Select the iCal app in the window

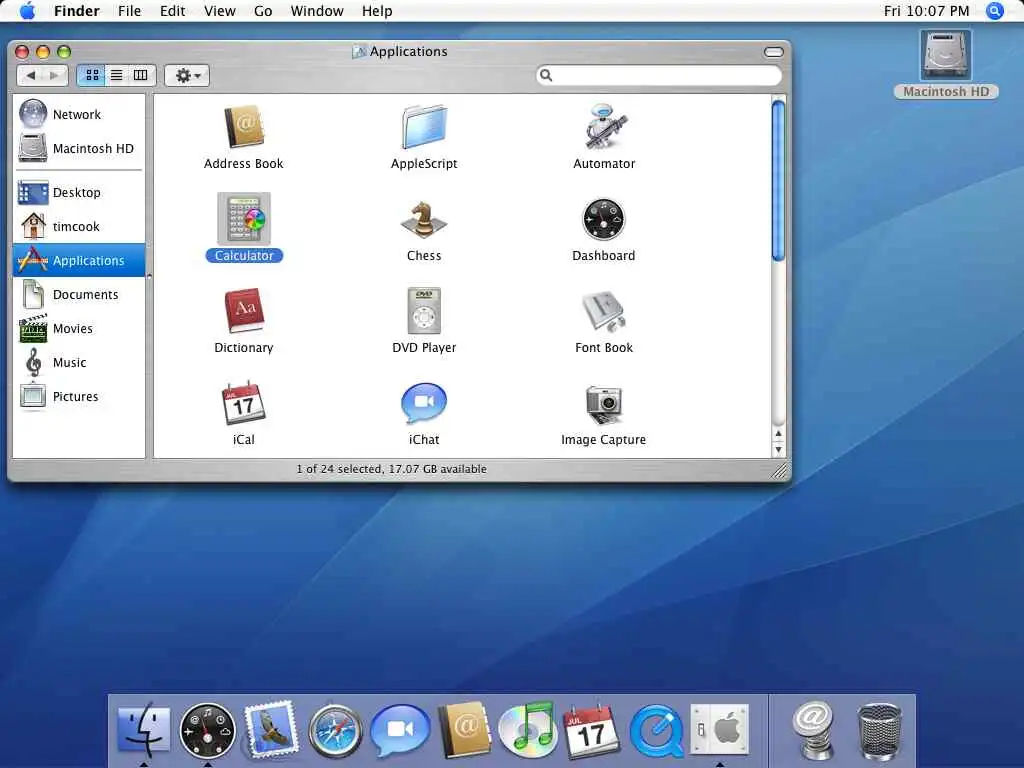pyautogui.click(x=244, y=403)
